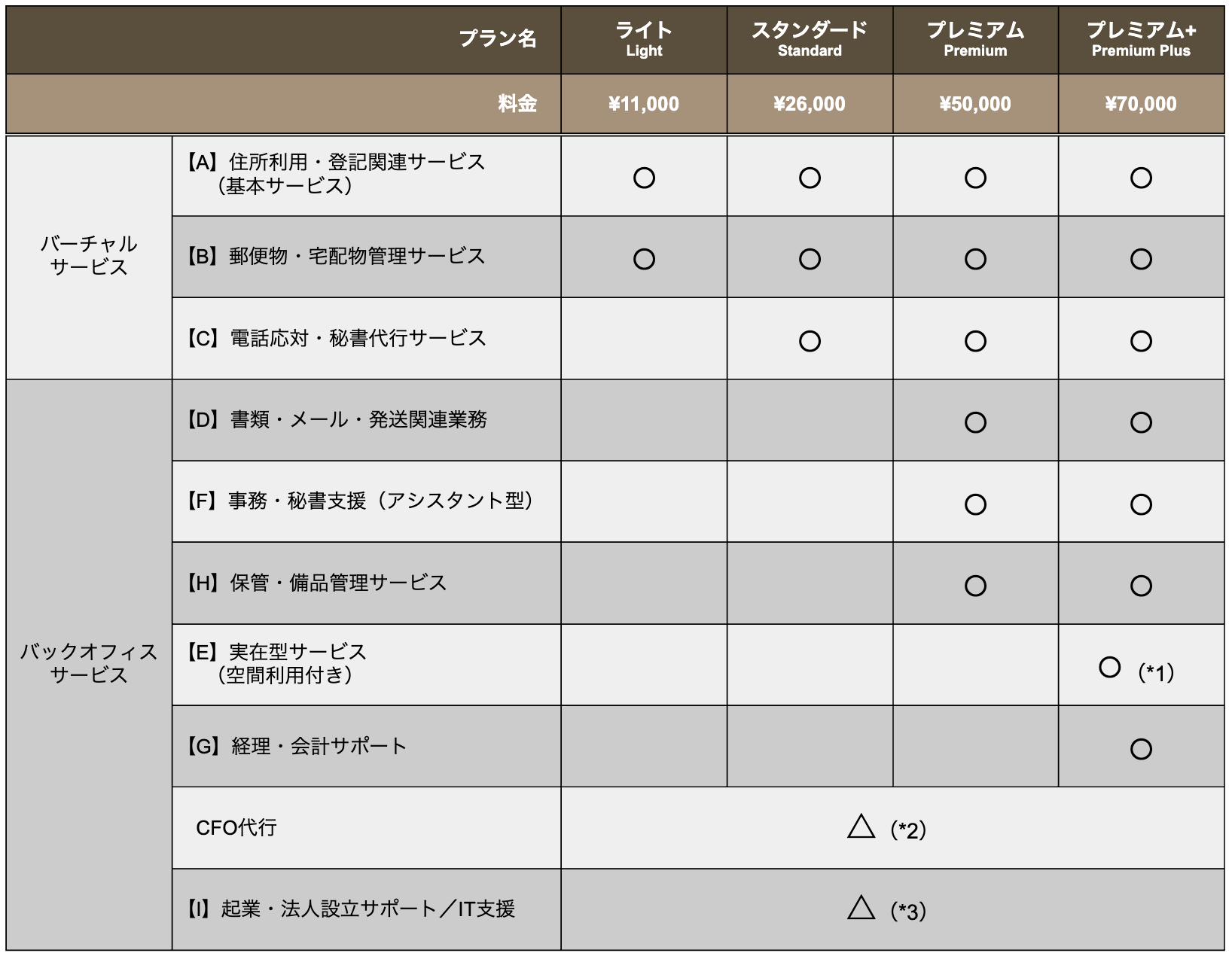Select the プレミアム+ Premium Plus header
This screenshot has height=959, width=1232.
1141,39
